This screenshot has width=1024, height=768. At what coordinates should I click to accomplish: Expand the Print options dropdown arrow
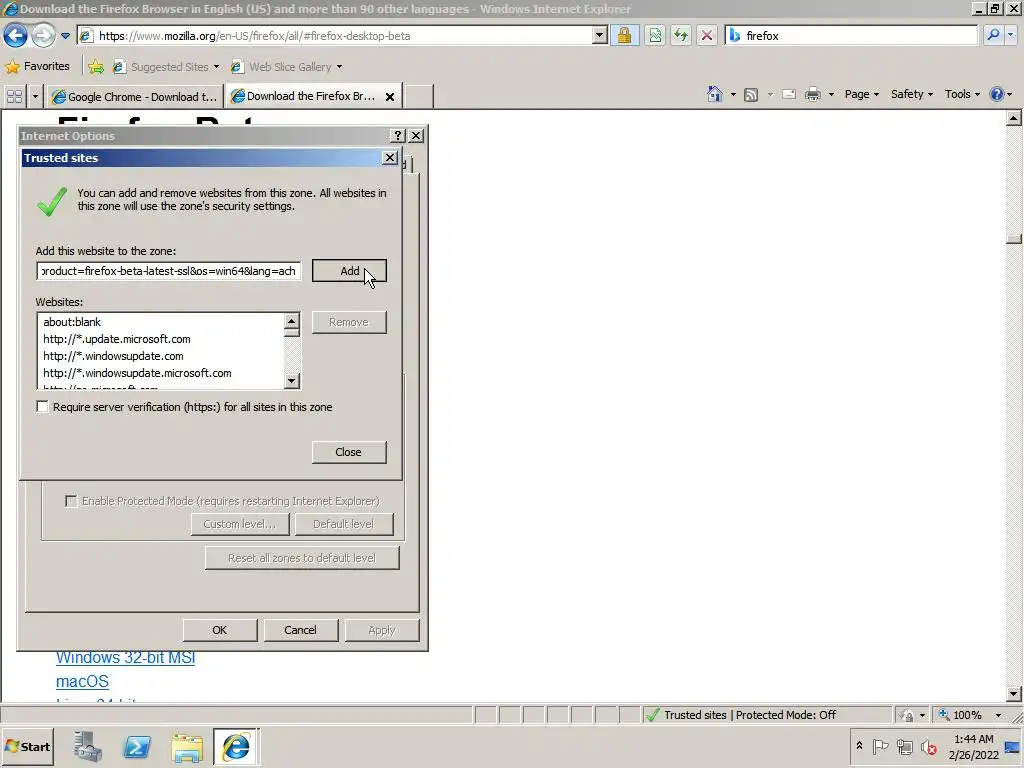coord(831,95)
